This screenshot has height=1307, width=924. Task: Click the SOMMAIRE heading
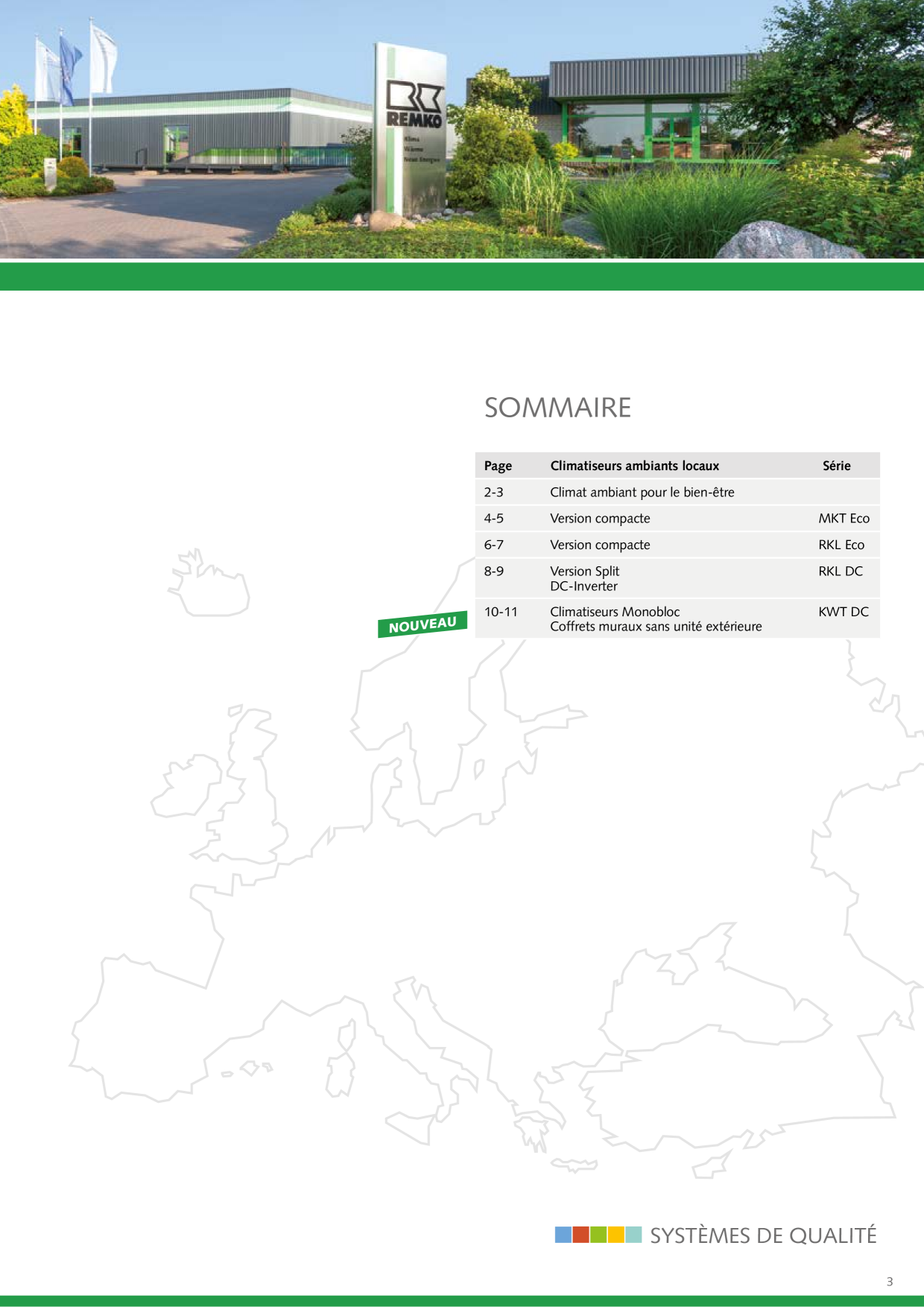(x=557, y=408)
